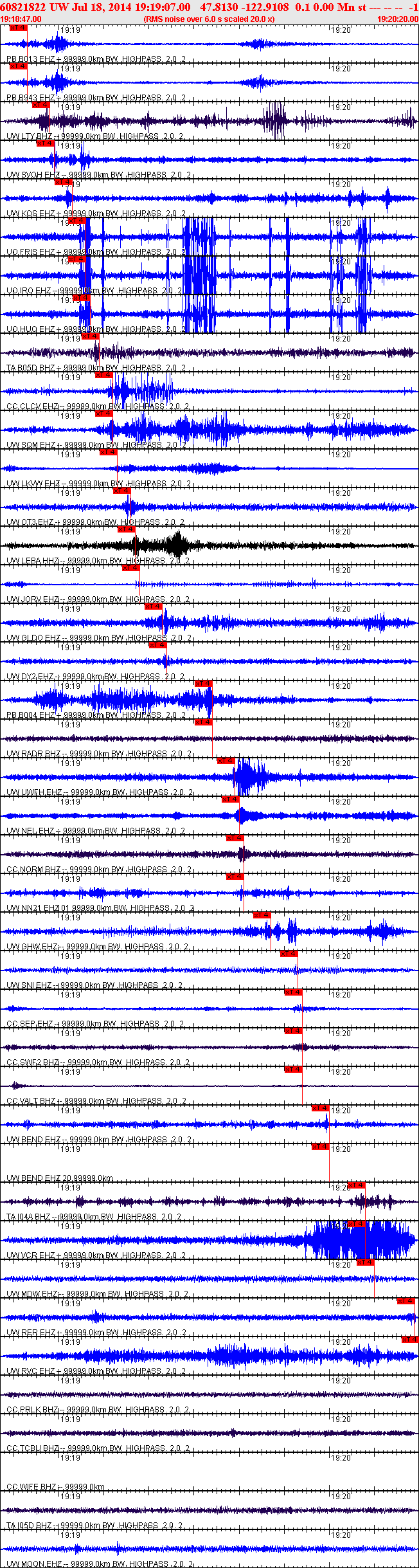The image size is (419, 1568).
Task: Click the red pick marker on PB B013 trace
Action: click(19, 28)
